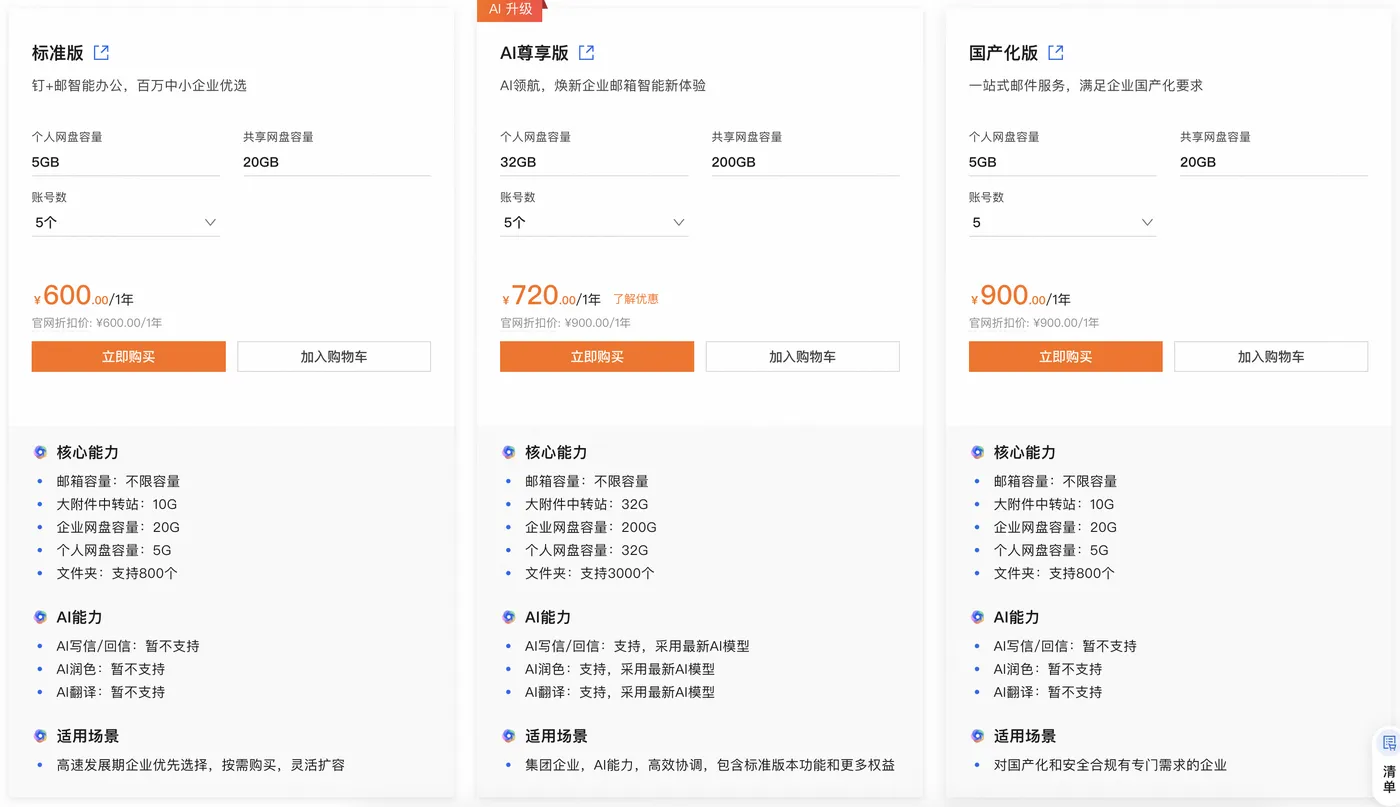Click 企业网盘容量：200G text
Screen dimensions: 1400x807
click(591, 527)
